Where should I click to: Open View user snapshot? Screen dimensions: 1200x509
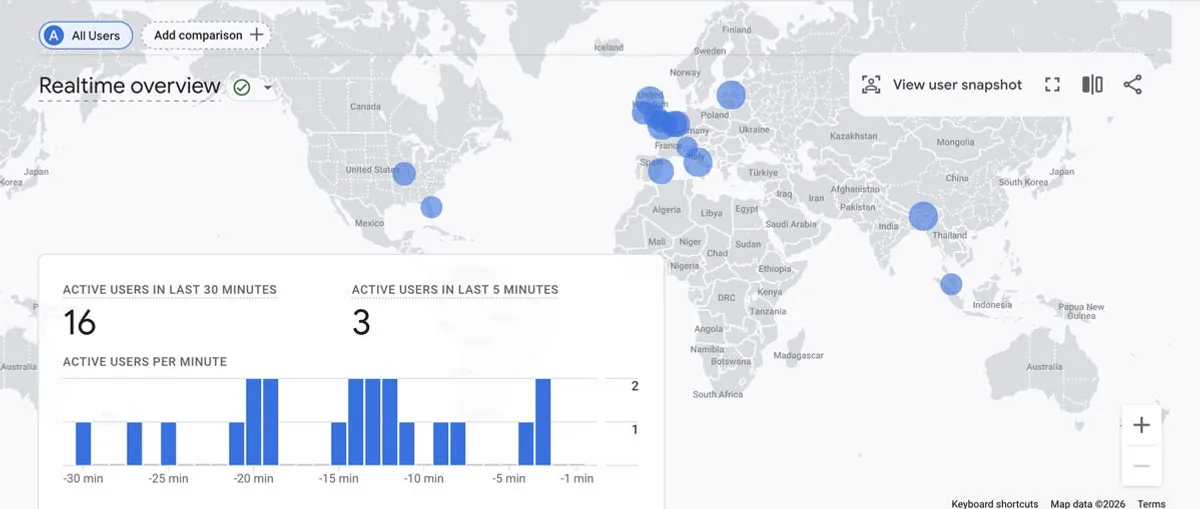coord(942,85)
